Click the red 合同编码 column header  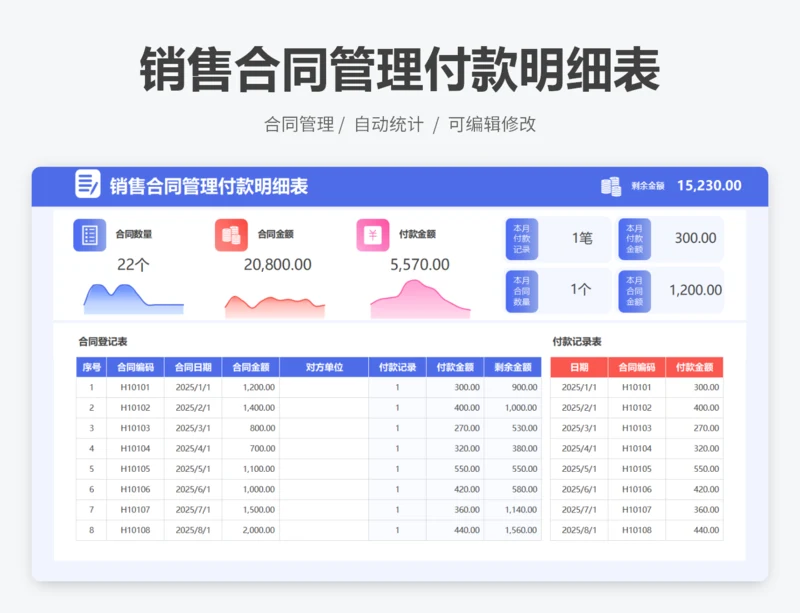click(x=637, y=367)
